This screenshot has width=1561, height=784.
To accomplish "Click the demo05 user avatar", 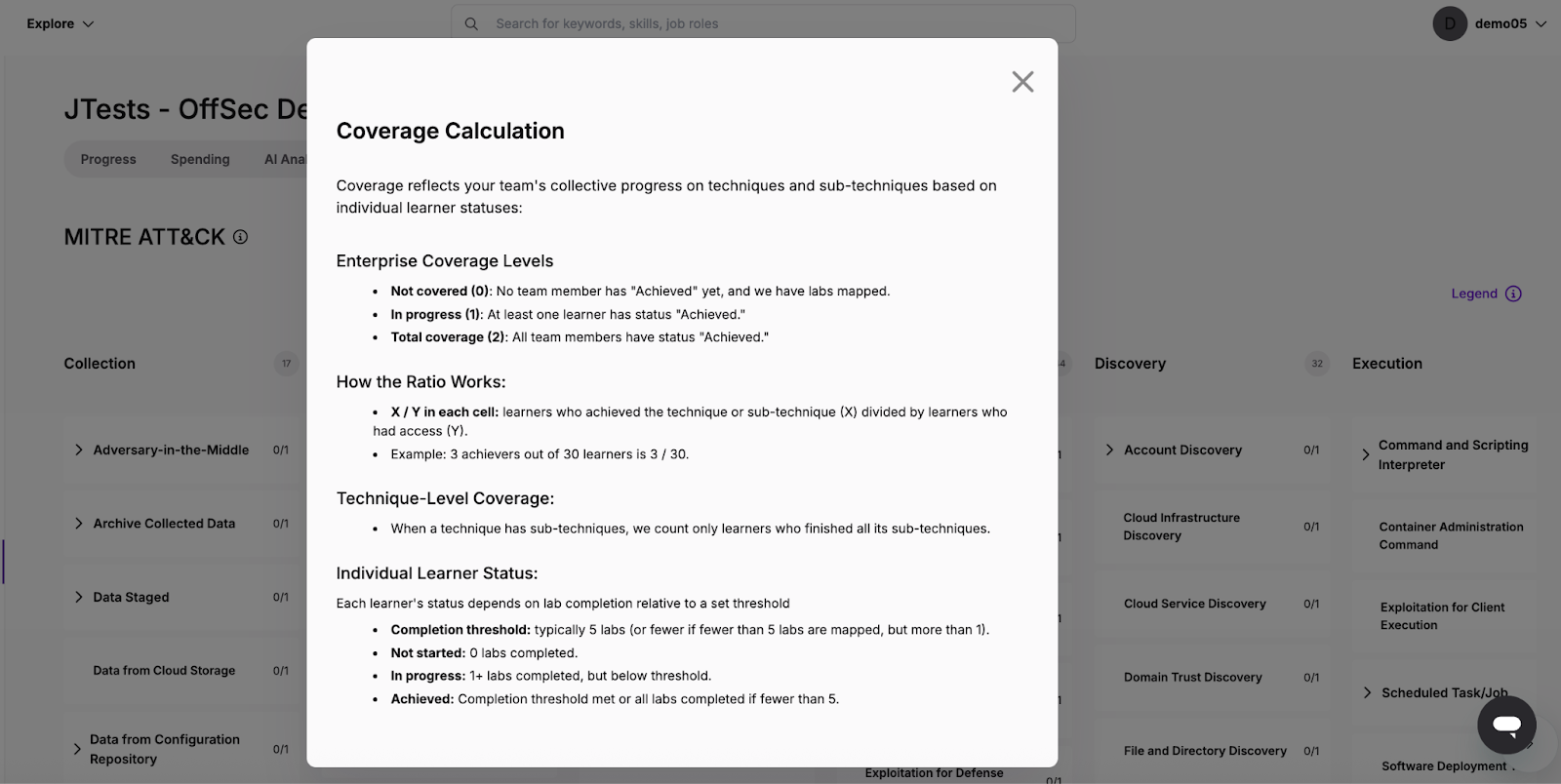I will [x=1450, y=23].
